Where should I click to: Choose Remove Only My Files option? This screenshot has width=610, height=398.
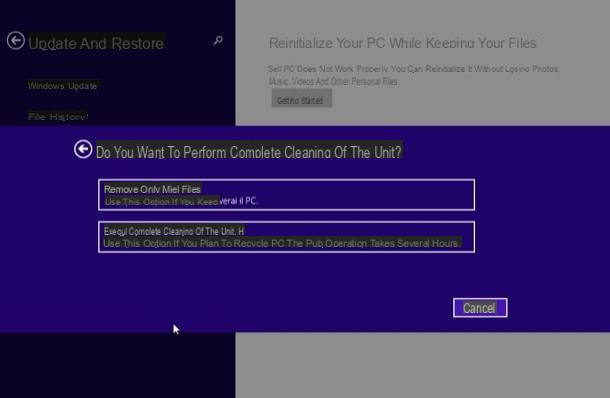point(286,195)
